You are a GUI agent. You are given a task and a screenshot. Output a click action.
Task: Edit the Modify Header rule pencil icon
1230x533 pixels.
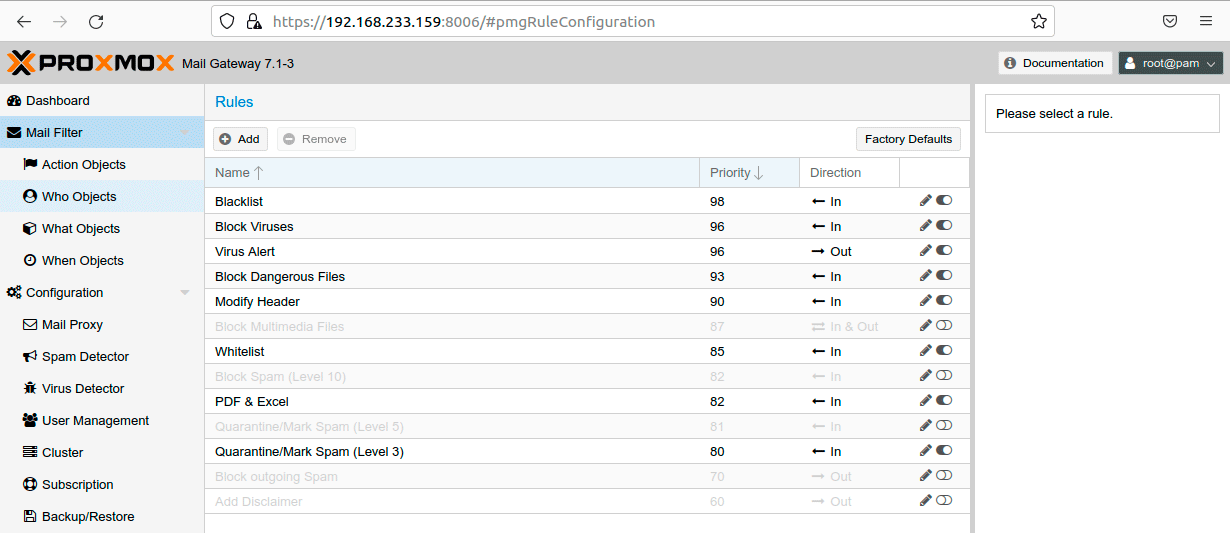[x=926, y=300]
